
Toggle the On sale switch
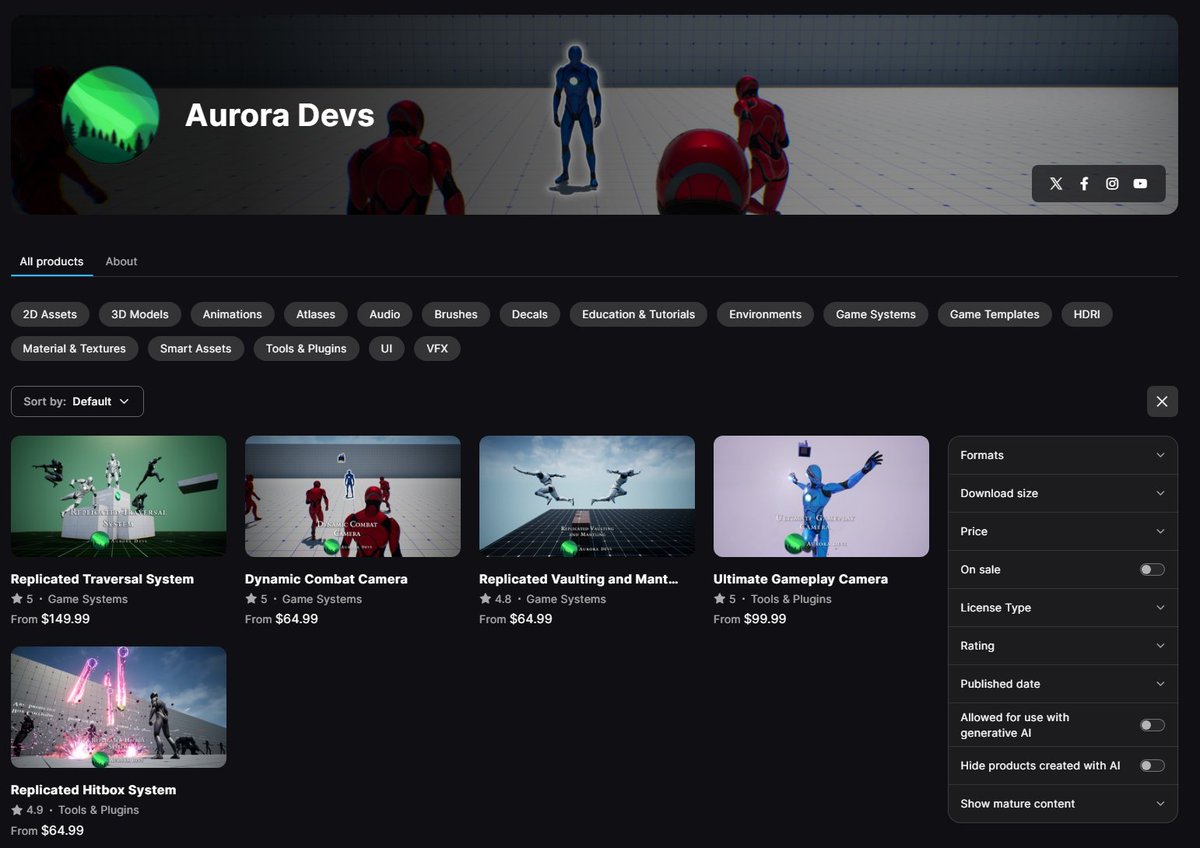click(x=1152, y=569)
